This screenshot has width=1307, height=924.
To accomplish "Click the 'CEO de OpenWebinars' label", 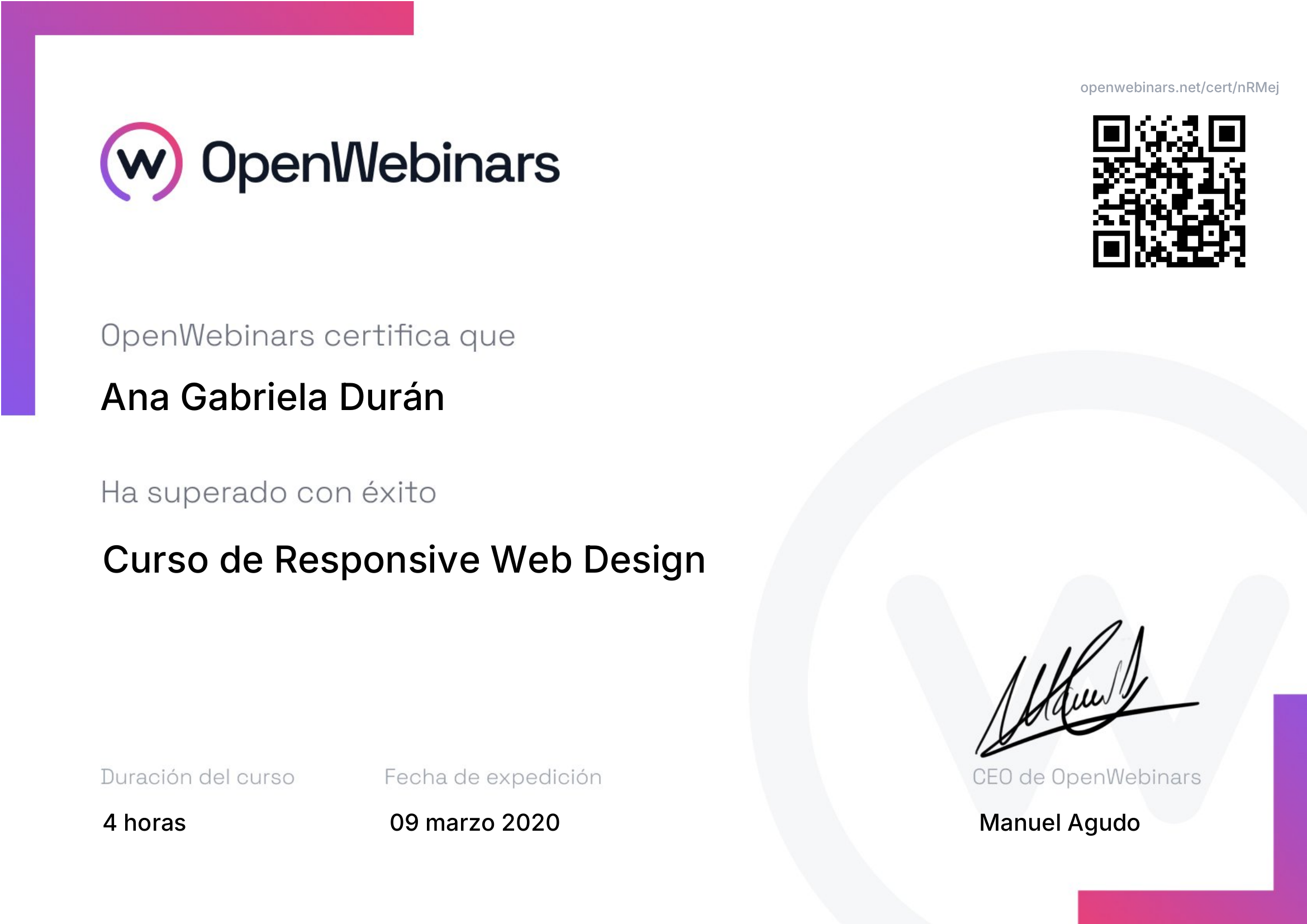I will click(1087, 777).
